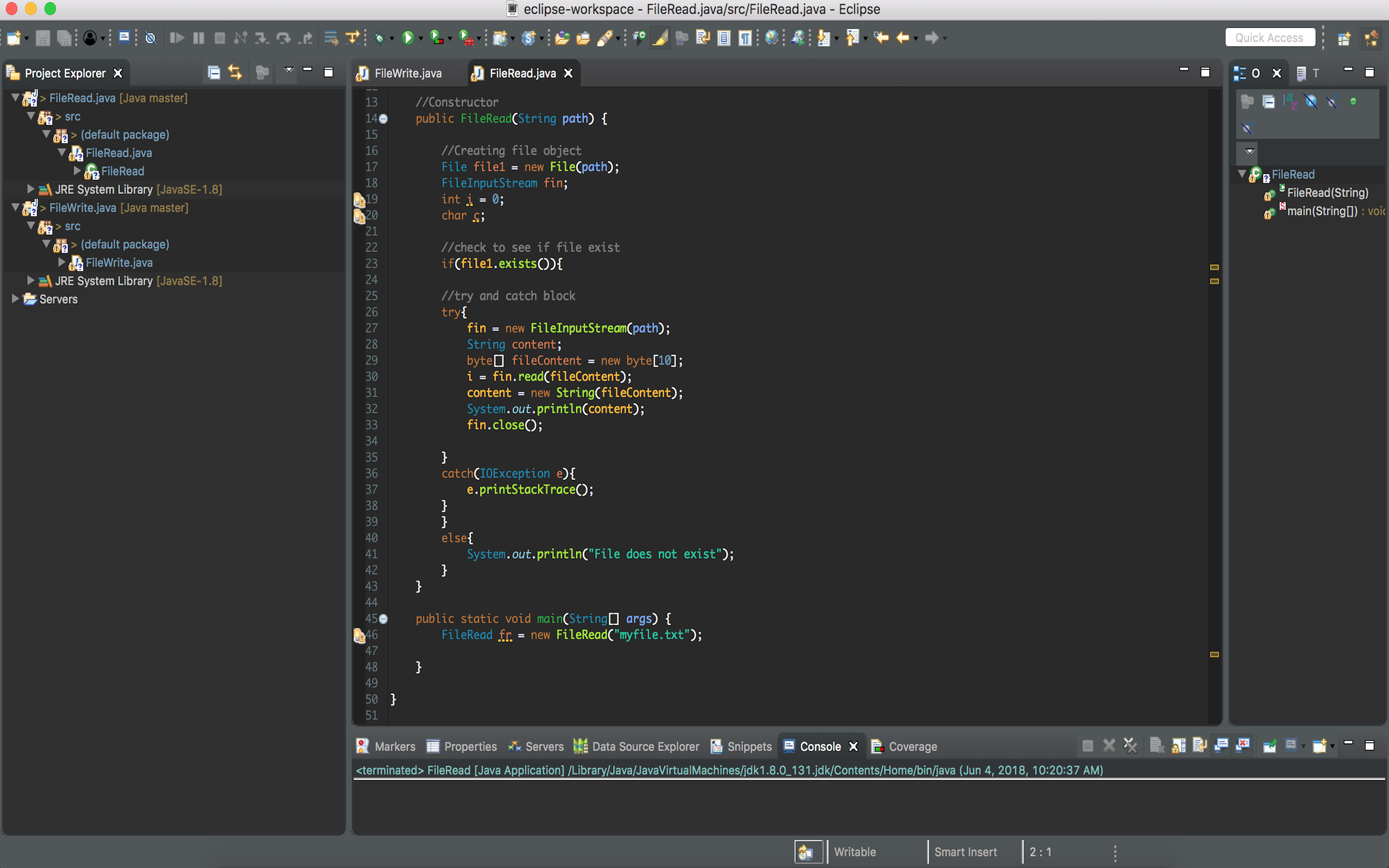Click Collapse All in Project Explorer
The width and height of the screenshot is (1389, 868).
pyautogui.click(x=213, y=73)
